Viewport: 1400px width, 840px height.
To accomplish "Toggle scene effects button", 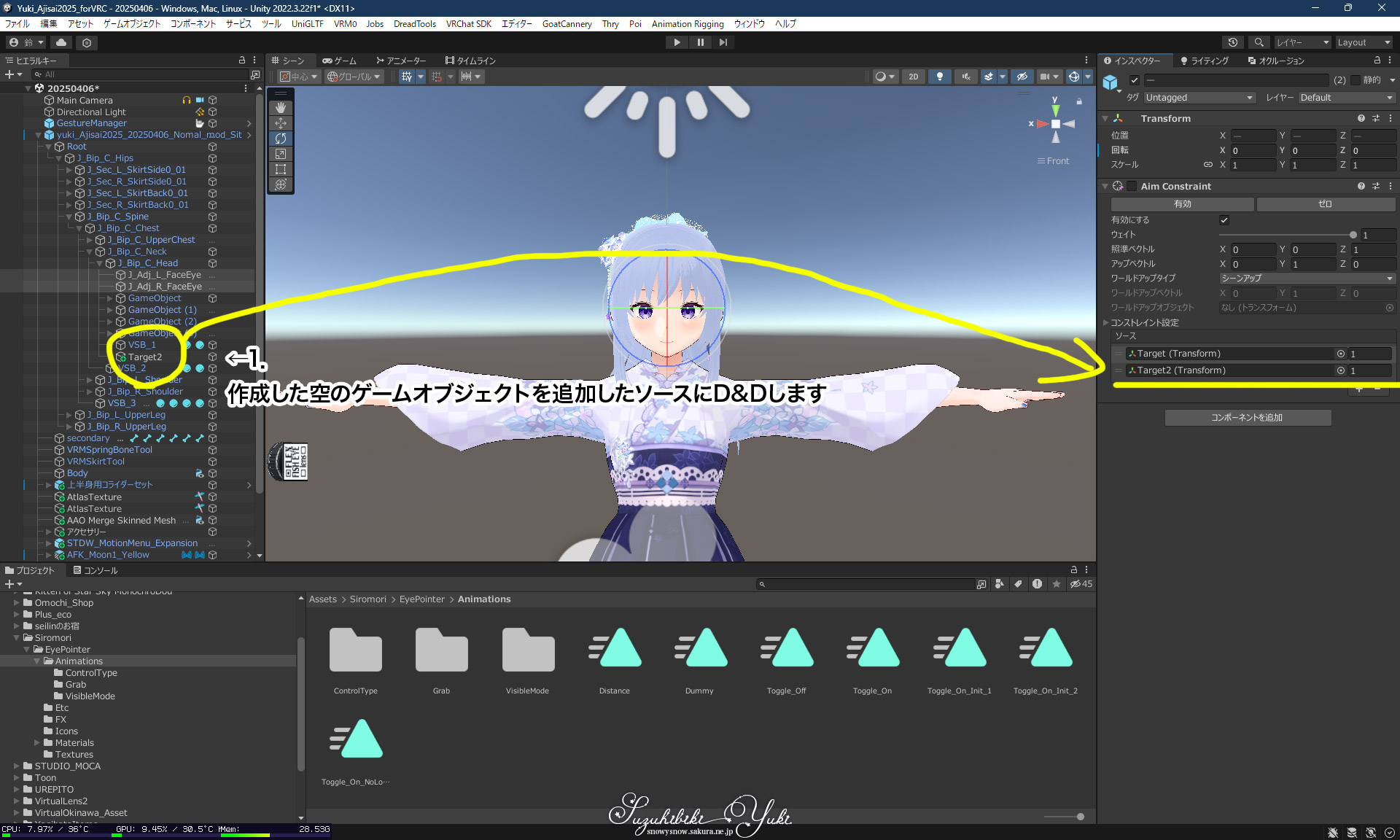I will coord(989,77).
